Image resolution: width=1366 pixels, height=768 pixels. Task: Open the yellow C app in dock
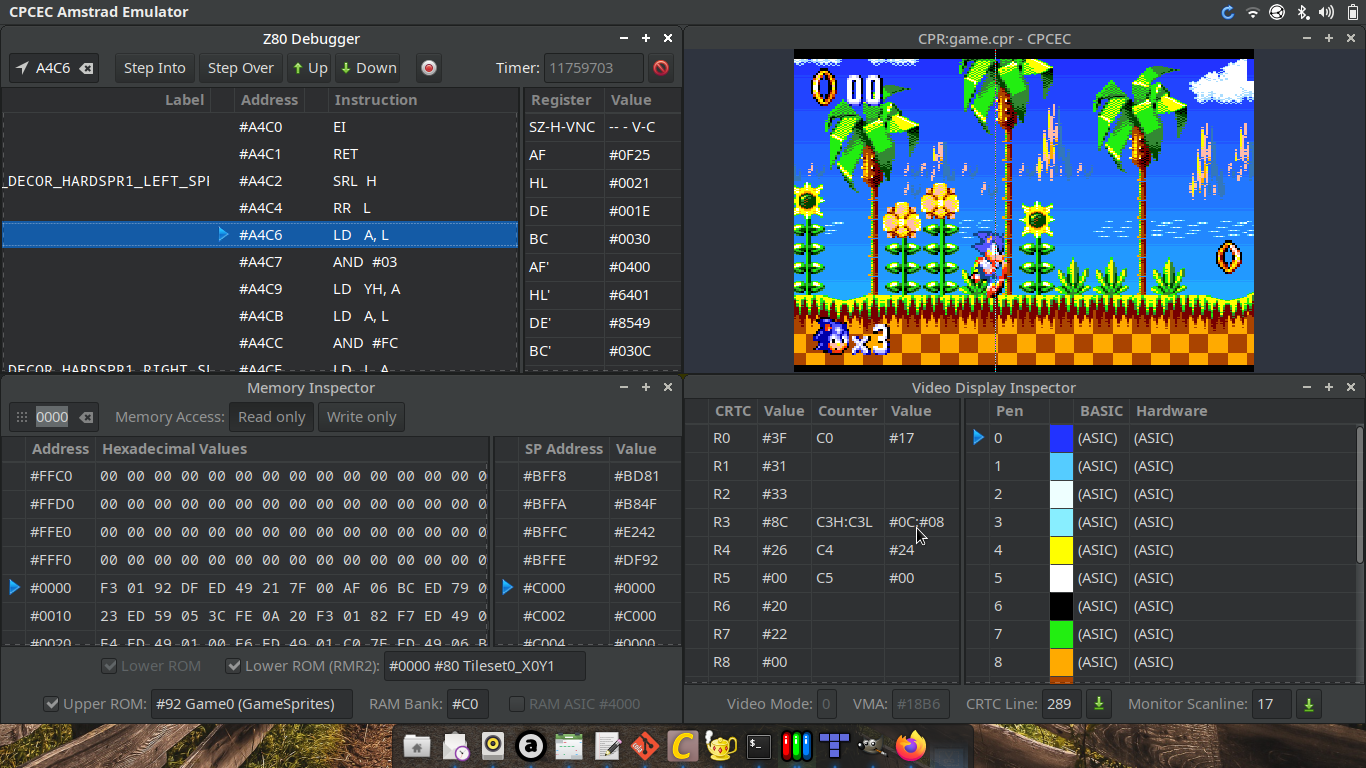[683, 746]
